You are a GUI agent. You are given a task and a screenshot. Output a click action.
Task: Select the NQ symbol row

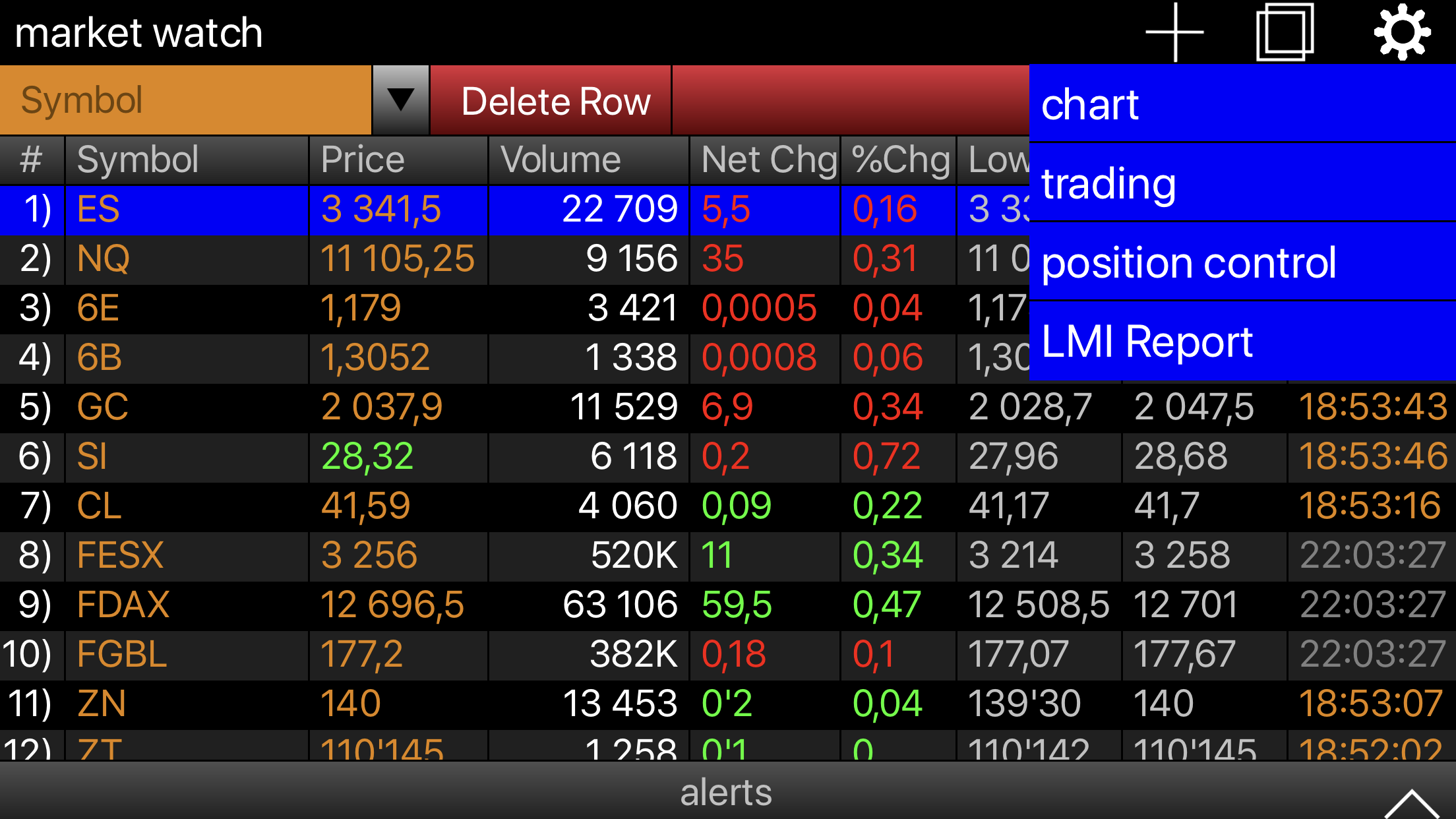104,258
